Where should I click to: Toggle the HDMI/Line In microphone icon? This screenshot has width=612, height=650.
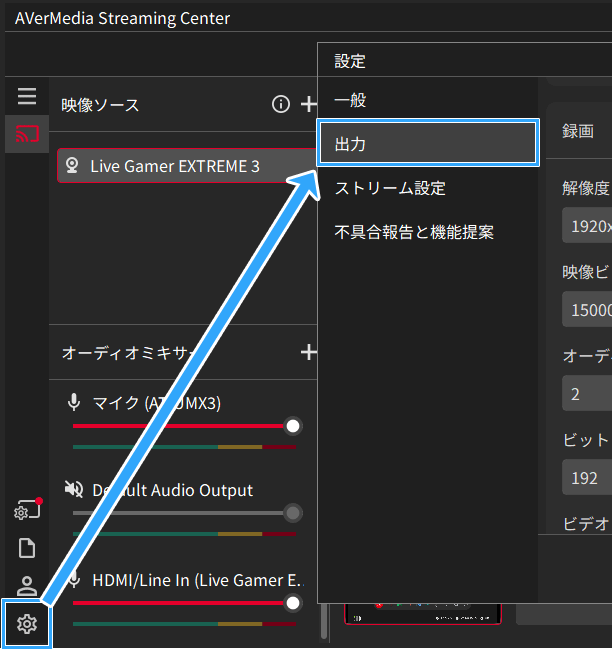tap(74, 580)
